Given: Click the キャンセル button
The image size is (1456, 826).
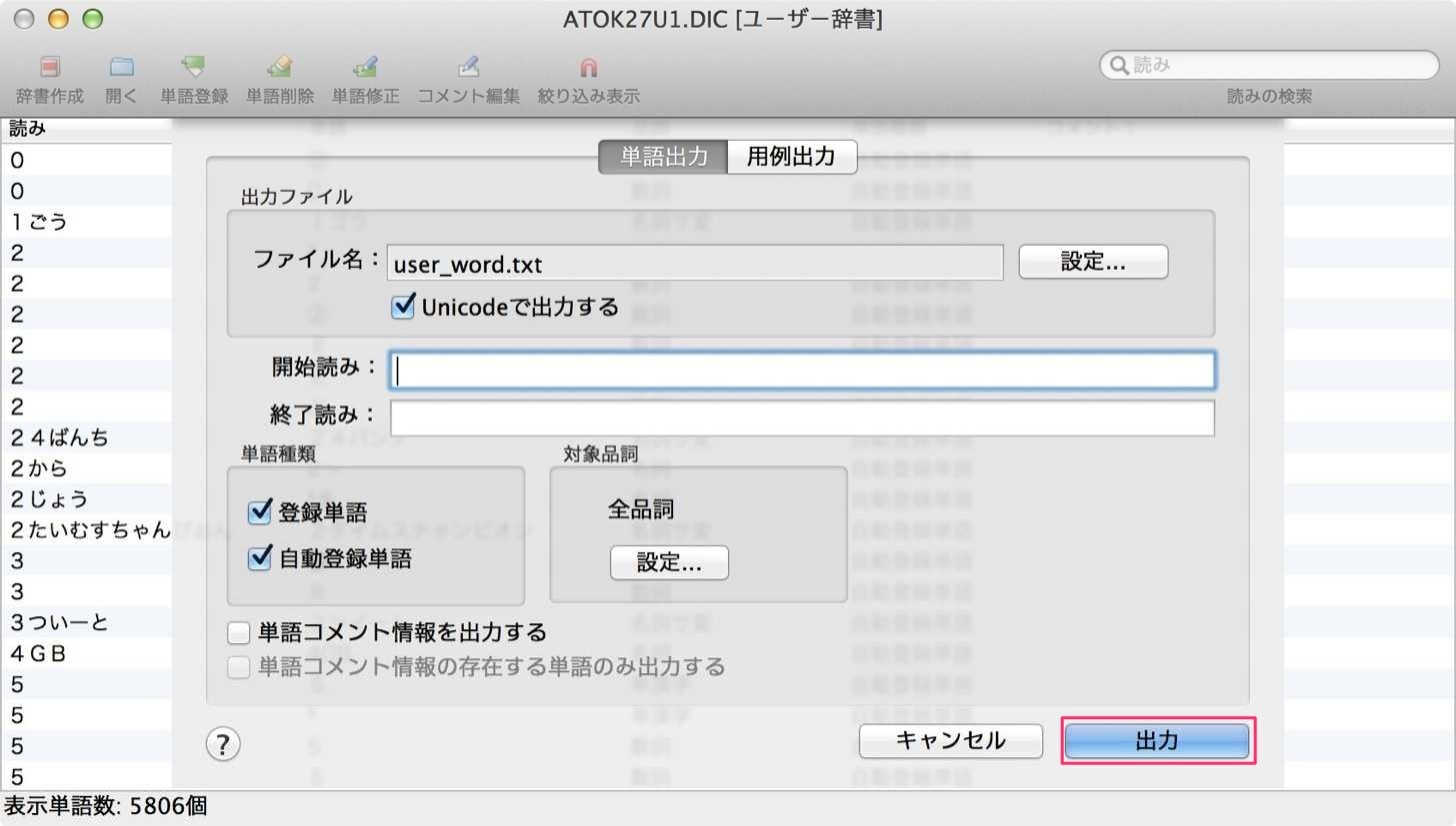Looking at the screenshot, I should [951, 741].
